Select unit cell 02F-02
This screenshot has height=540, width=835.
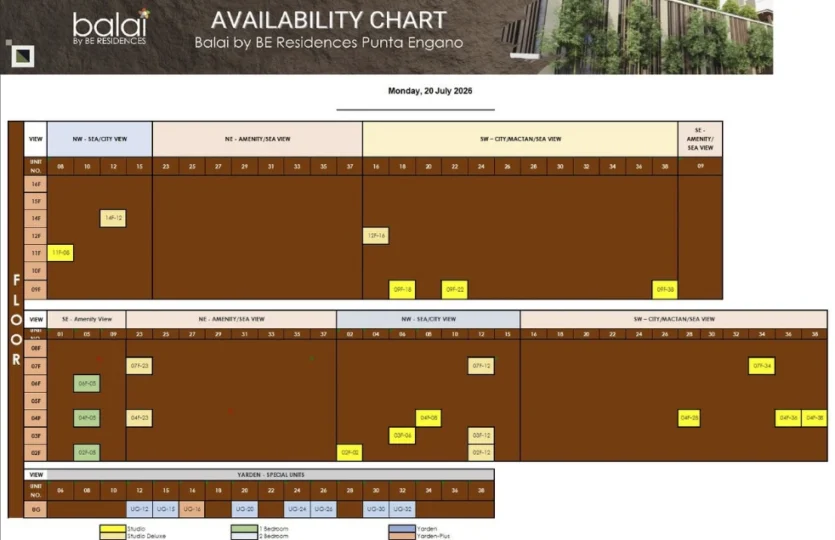click(349, 453)
